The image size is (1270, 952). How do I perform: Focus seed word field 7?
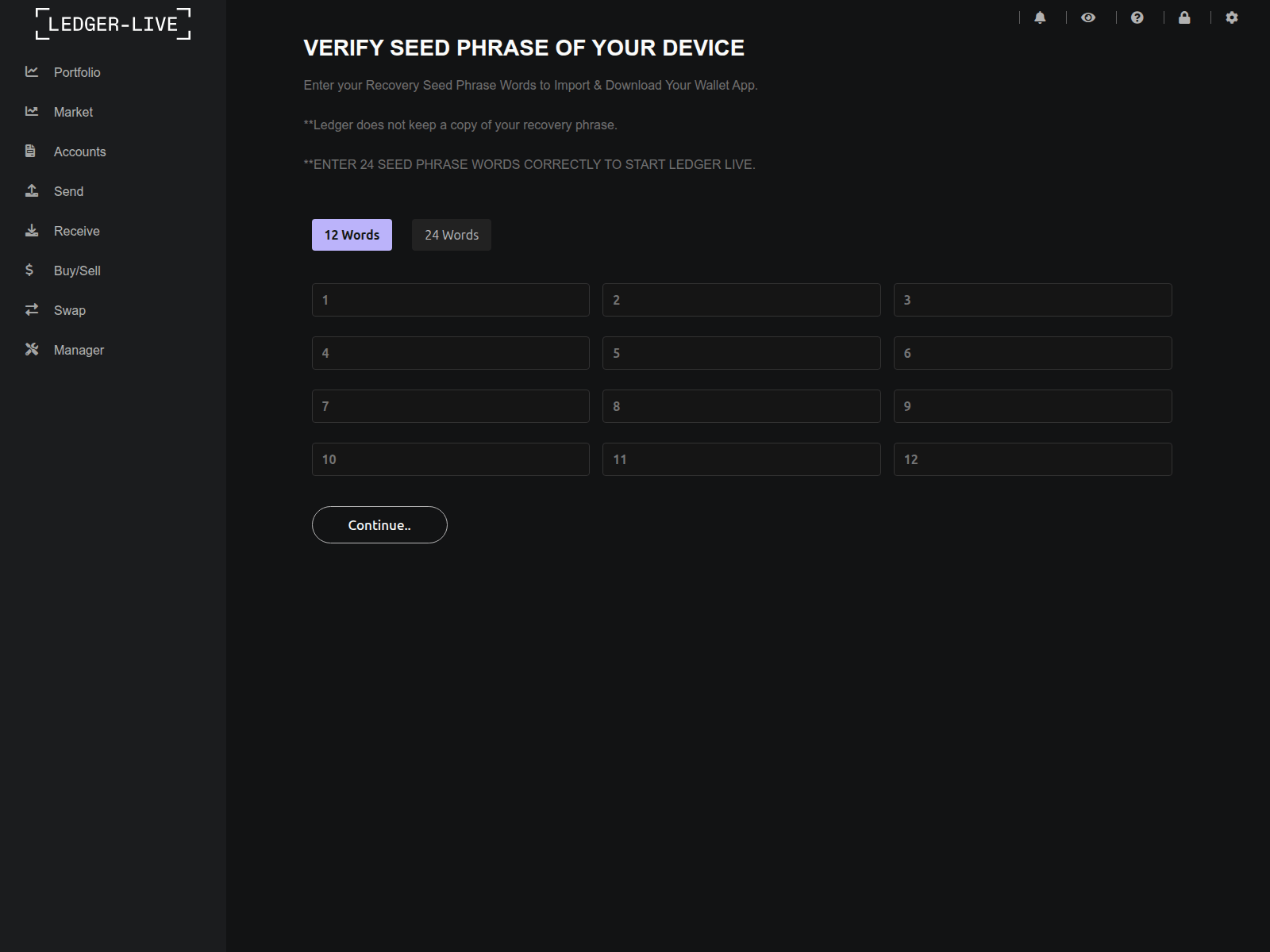tap(451, 406)
